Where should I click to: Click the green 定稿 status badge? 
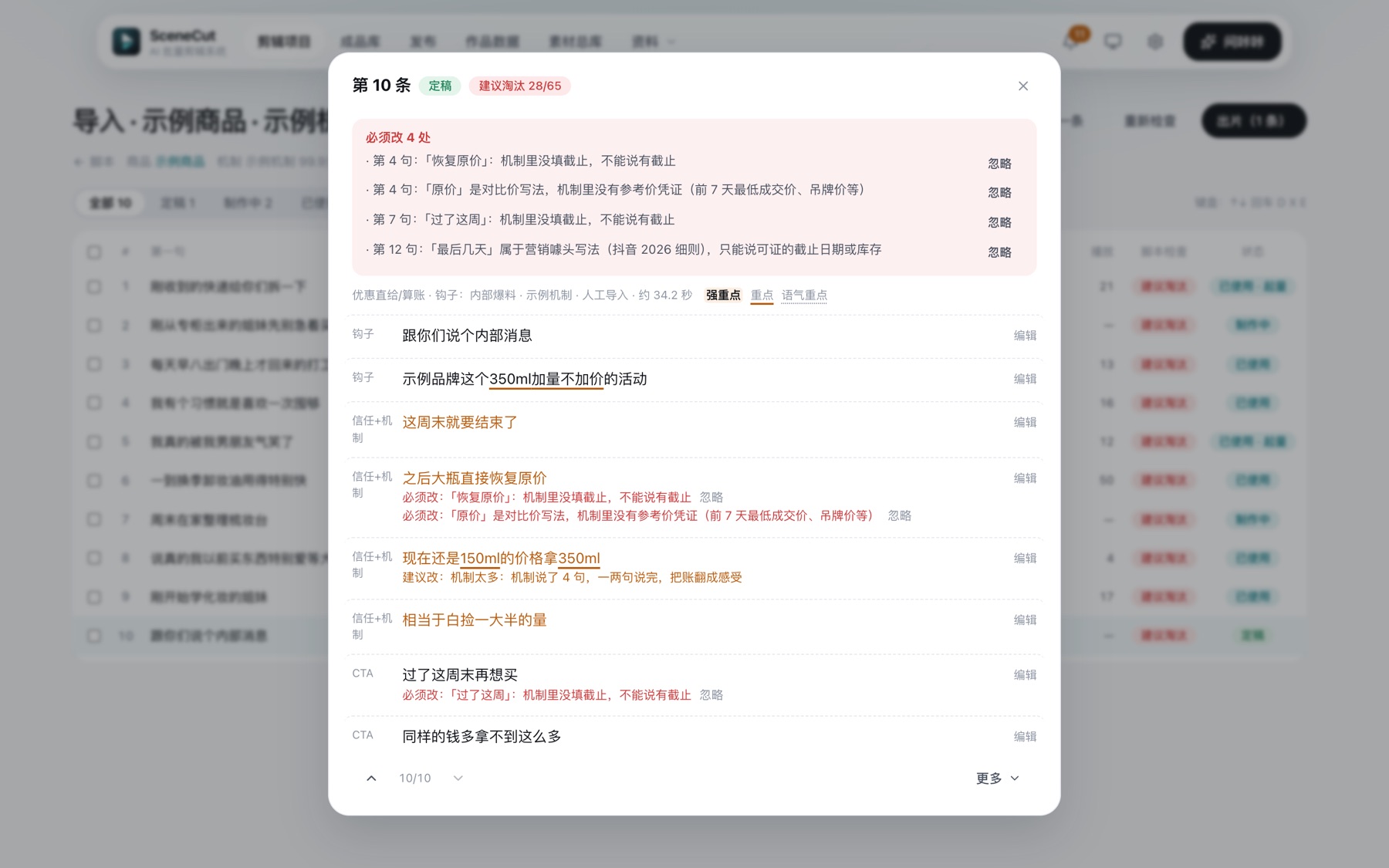(x=440, y=86)
